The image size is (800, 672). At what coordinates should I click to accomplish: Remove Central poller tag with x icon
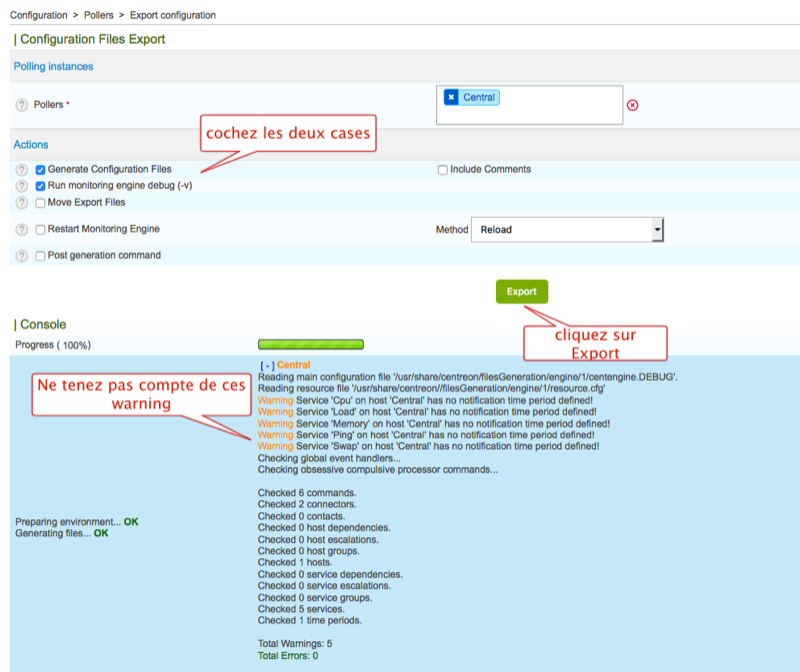click(x=451, y=97)
